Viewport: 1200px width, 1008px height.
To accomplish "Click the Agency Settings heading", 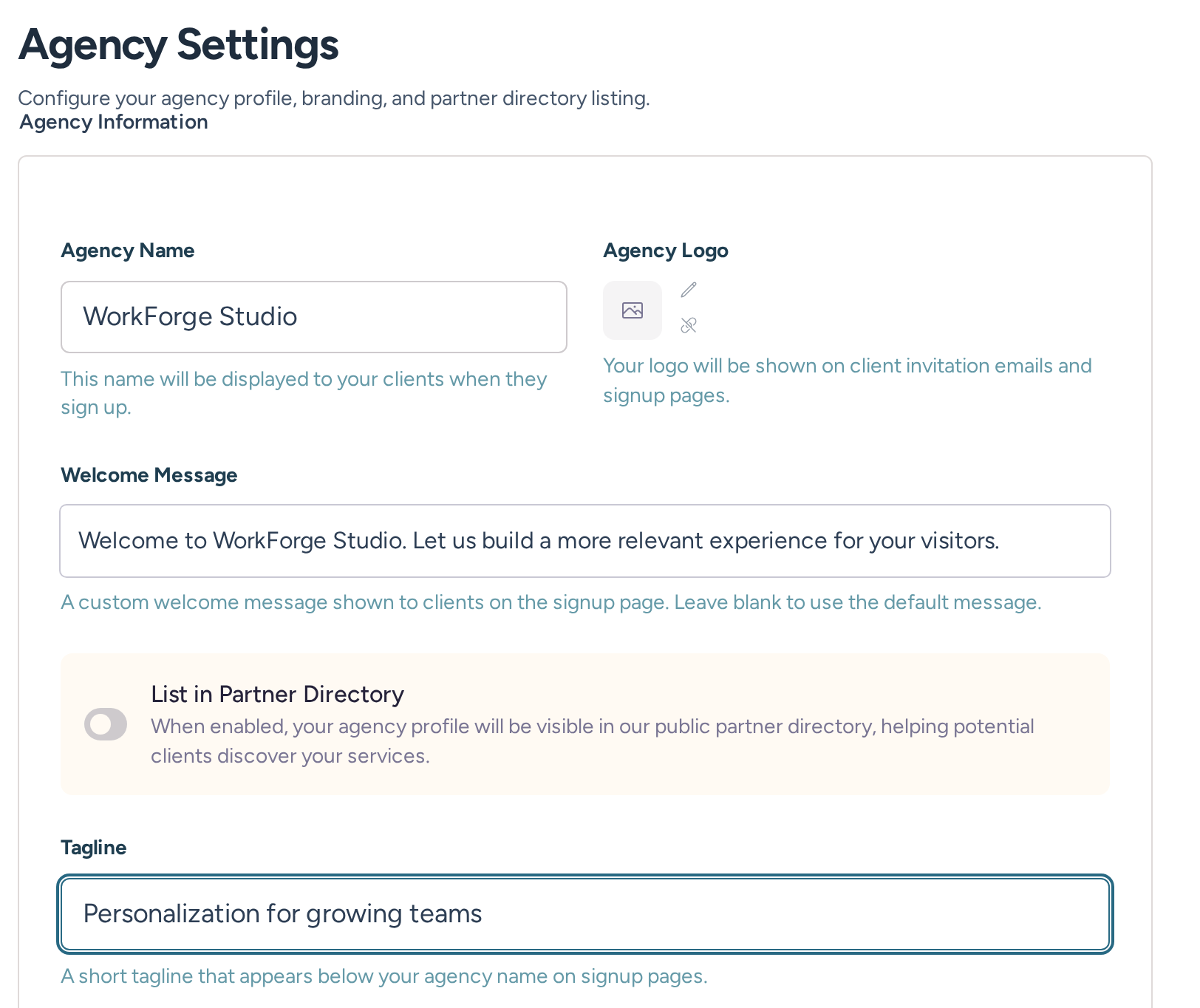I will click(x=179, y=44).
